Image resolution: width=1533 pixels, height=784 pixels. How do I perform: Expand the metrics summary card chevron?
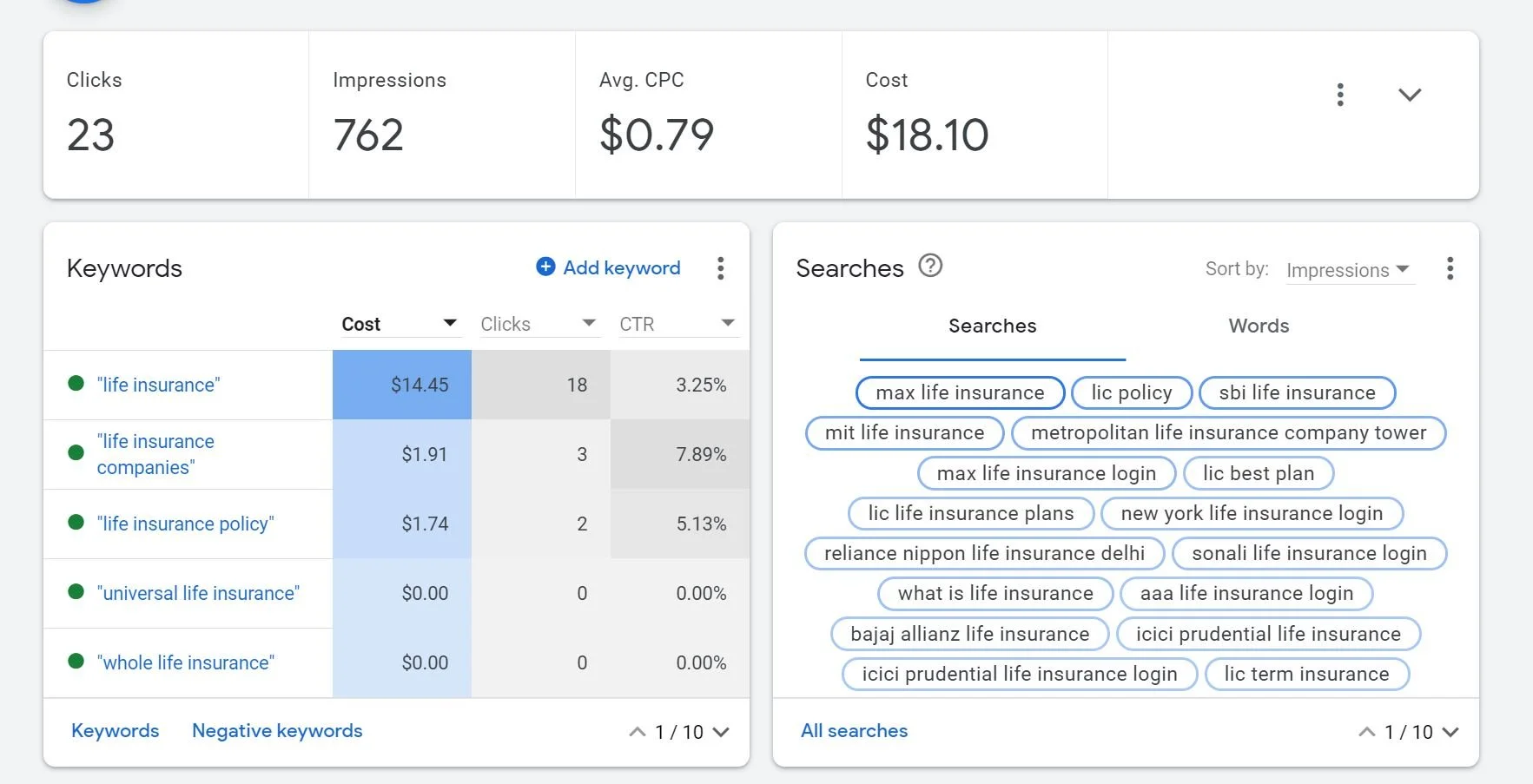(x=1410, y=95)
